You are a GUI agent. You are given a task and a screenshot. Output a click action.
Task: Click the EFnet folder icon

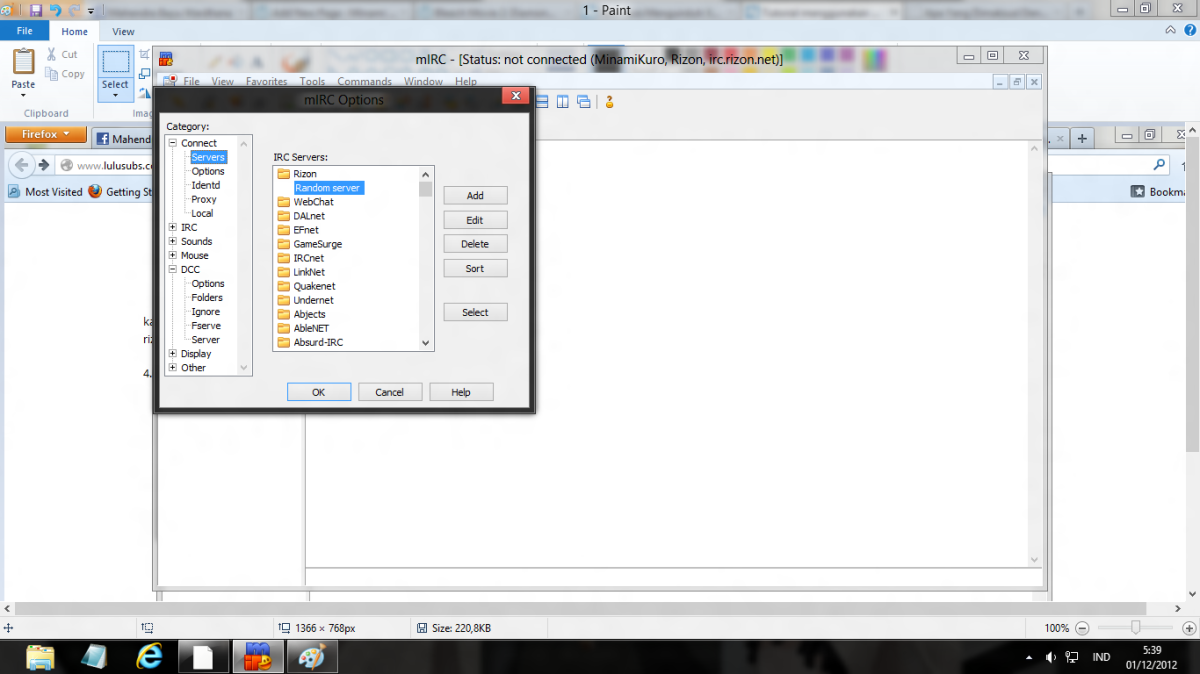coord(284,230)
